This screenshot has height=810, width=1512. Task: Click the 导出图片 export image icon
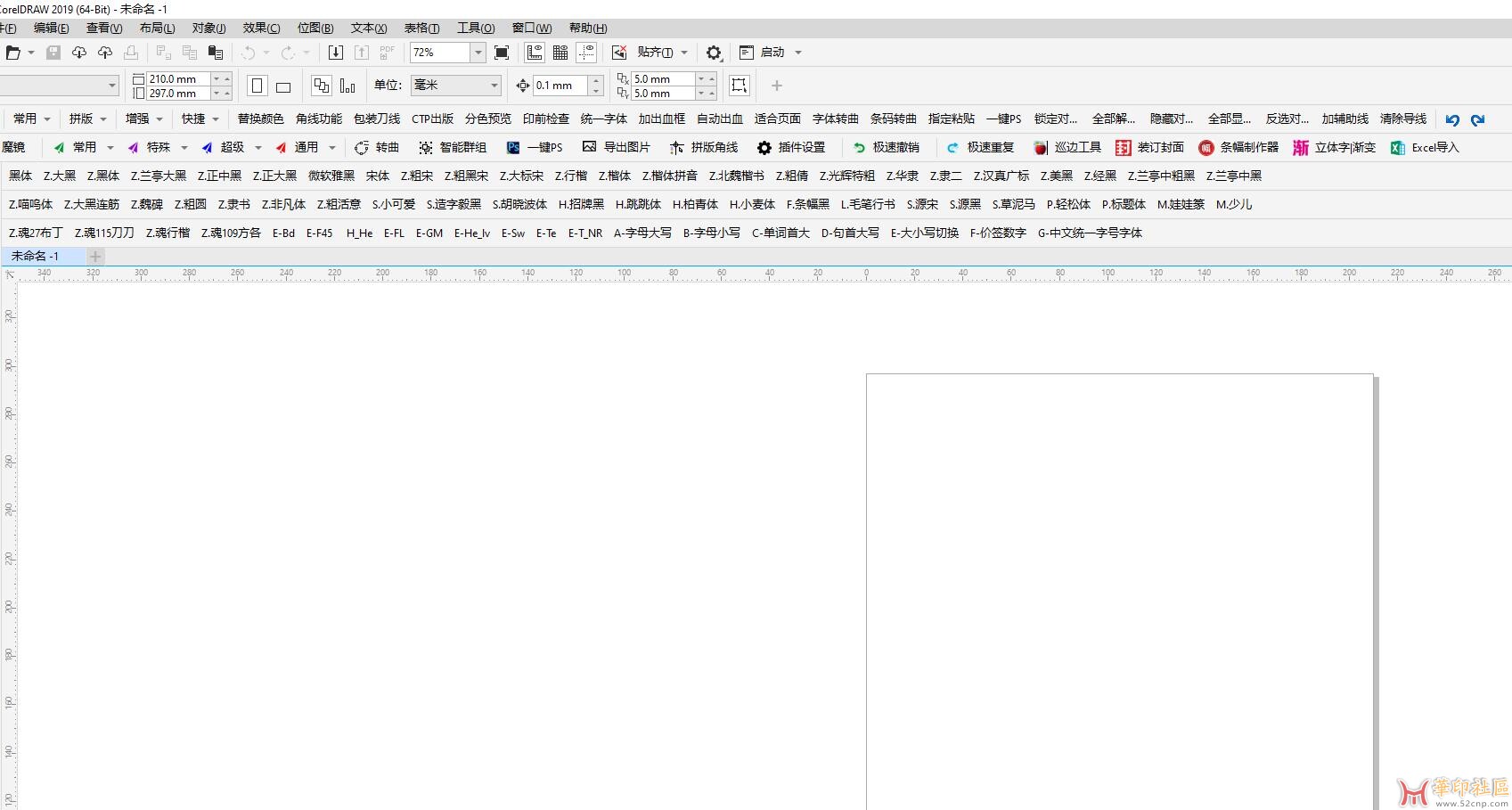click(589, 147)
